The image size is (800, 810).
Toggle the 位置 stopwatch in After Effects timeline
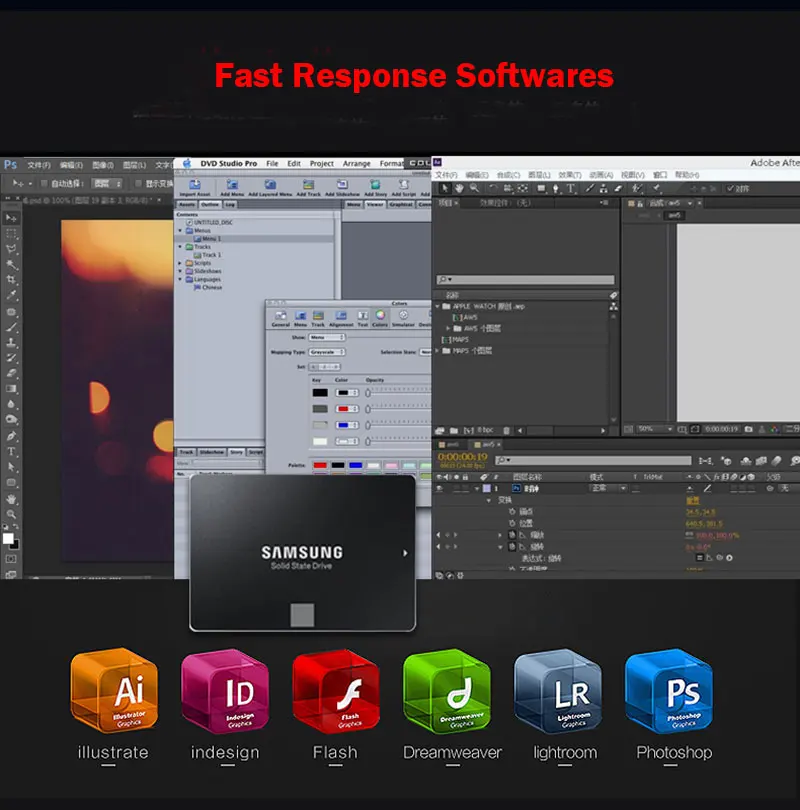click(x=512, y=523)
